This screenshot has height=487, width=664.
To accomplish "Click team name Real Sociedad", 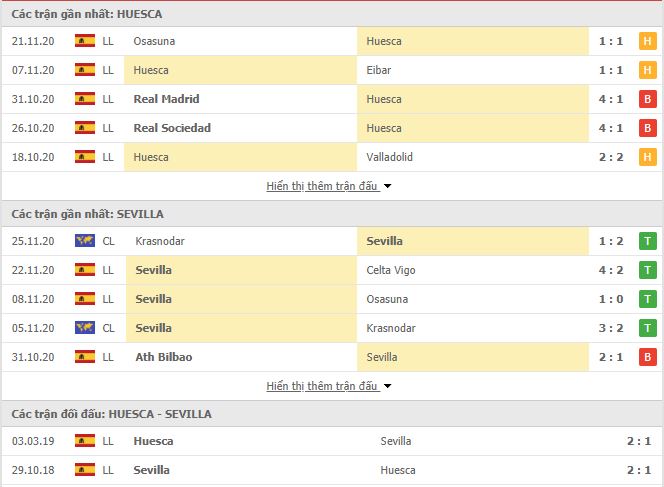I will click(x=172, y=128).
